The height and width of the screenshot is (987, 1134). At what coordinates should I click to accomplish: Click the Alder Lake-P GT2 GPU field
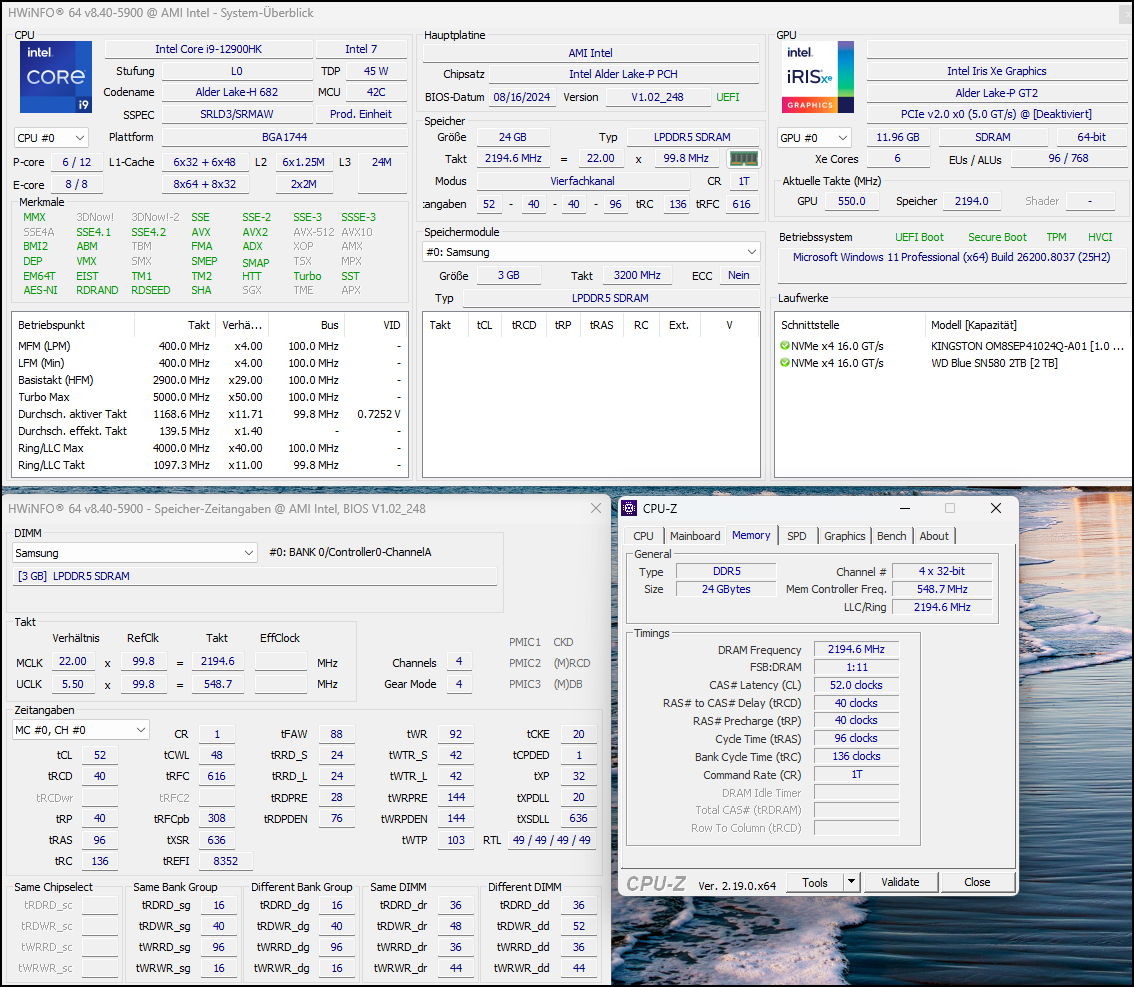[x=997, y=93]
